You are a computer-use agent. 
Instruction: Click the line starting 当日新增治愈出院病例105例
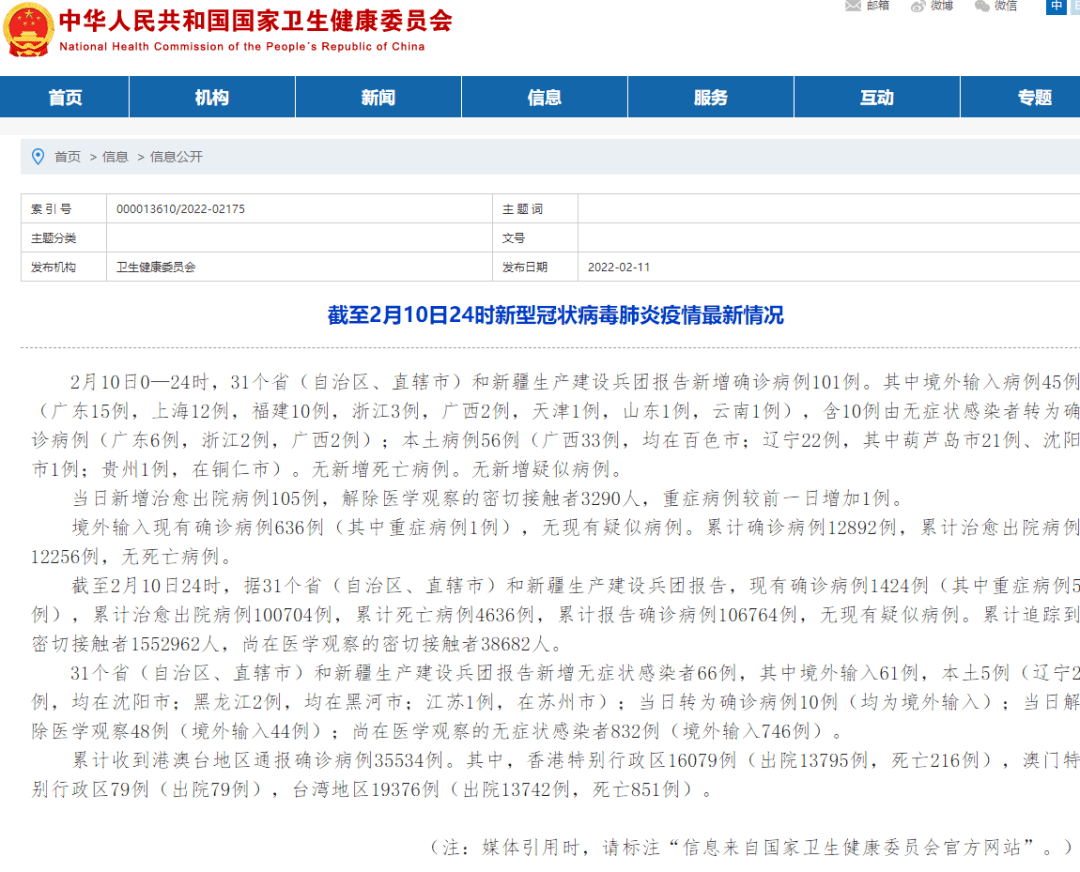[488, 498]
